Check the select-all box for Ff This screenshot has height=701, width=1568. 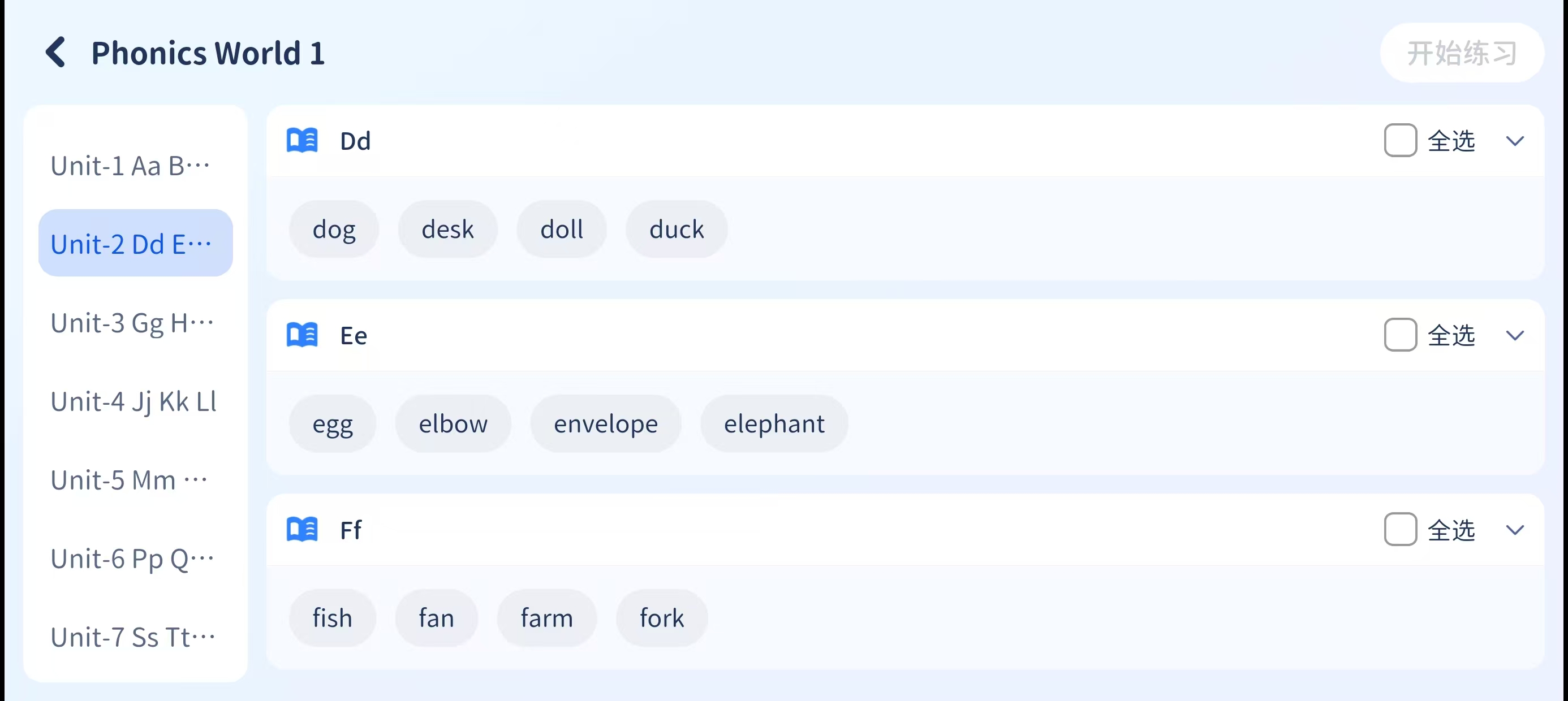tap(1400, 529)
